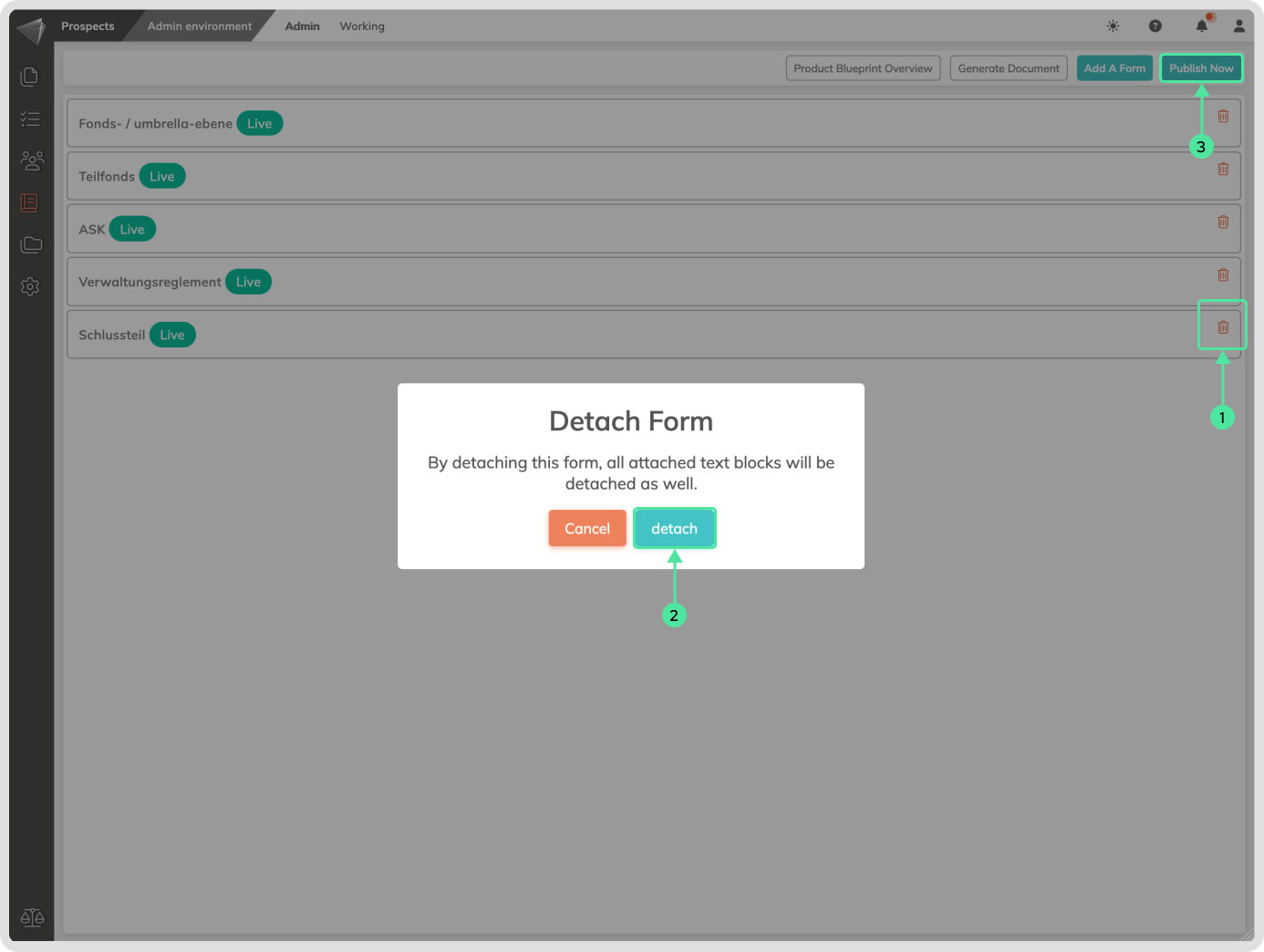Viewport: 1264px width, 952px height.
Task: Open the checklist icon in sidebar
Action: click(x=30, y=119)
